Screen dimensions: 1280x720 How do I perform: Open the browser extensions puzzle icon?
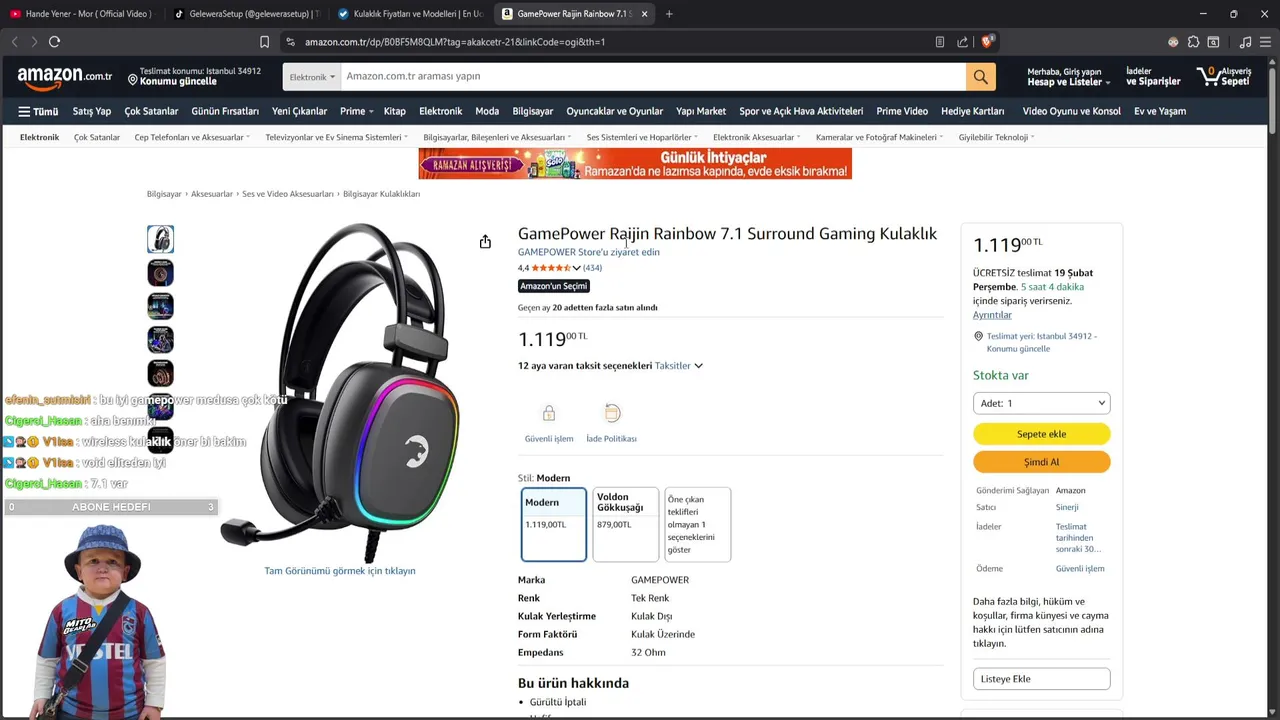point(1193,42)
